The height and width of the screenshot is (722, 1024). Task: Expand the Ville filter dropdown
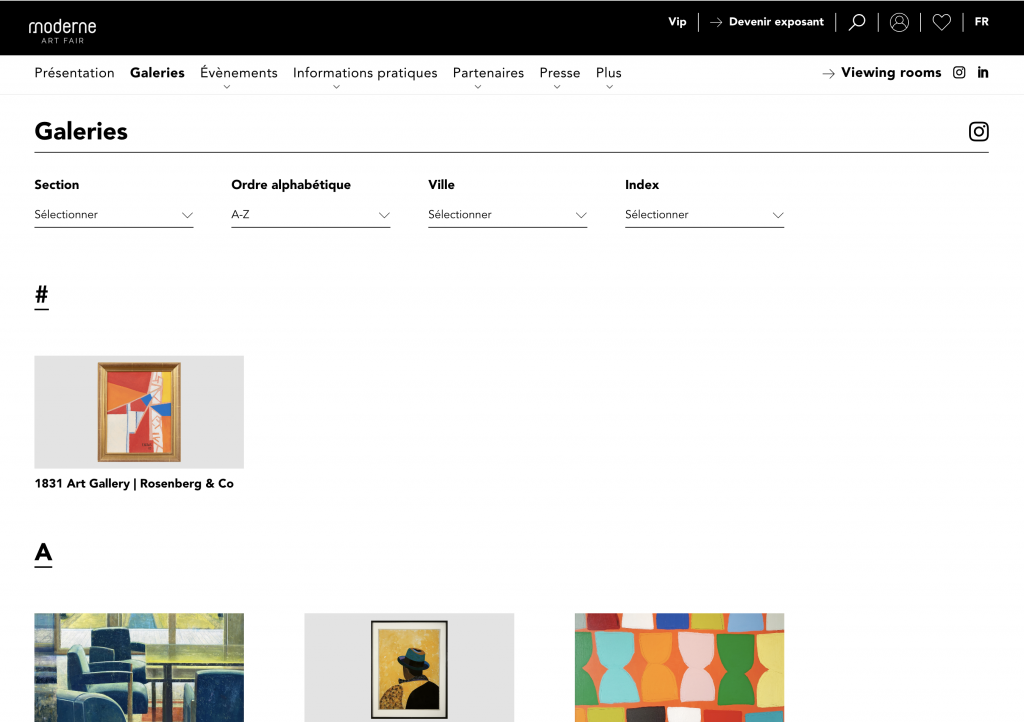click(x=507, y=214)
